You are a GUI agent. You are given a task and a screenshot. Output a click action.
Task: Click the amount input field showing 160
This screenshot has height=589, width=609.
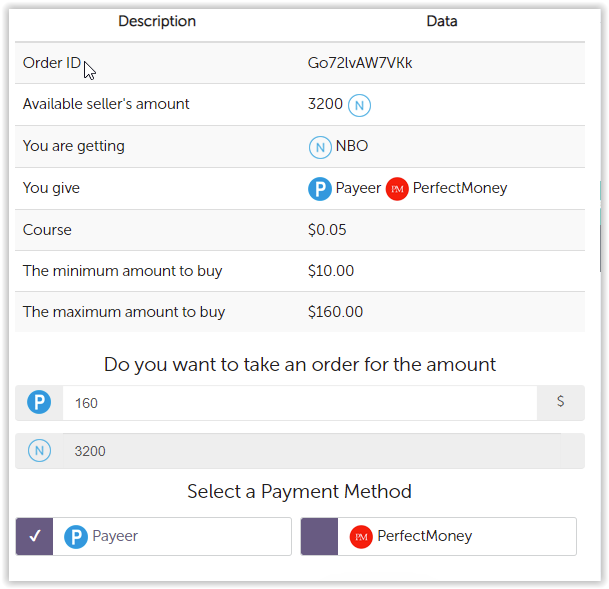tap(300, 403)
